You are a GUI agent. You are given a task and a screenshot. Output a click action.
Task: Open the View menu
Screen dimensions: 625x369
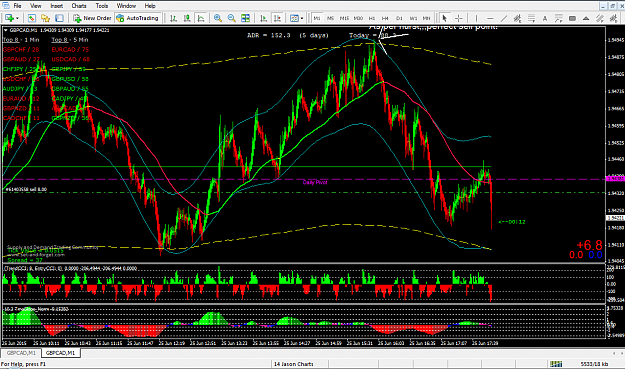click(35, 6)
